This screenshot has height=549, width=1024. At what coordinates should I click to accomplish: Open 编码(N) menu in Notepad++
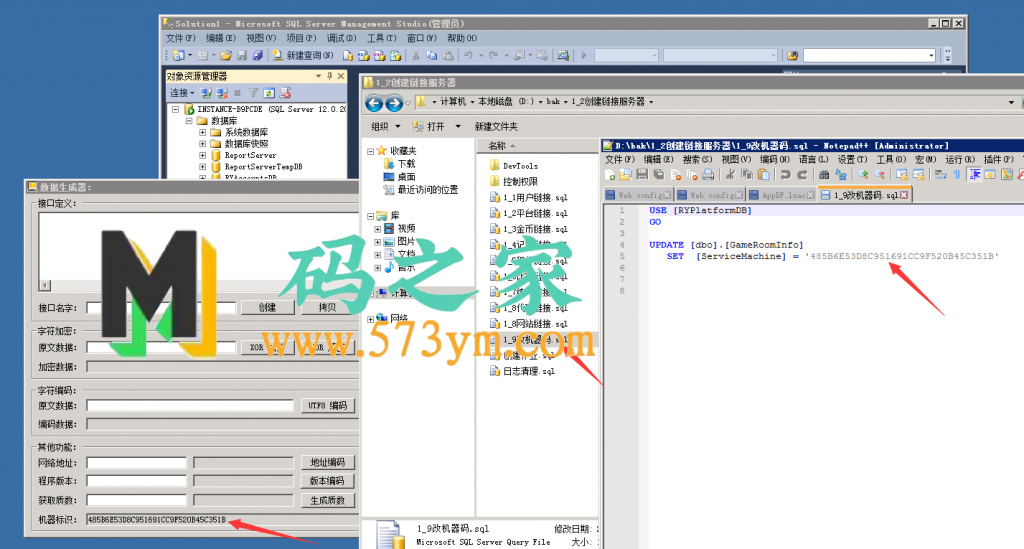[x=775, y=159]
